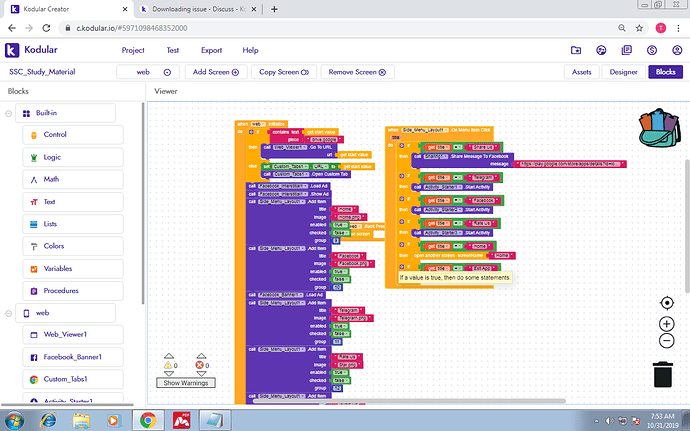Screen dimensions: 690x431
Task: Switch to the Designer view
Action: [623, 72]
